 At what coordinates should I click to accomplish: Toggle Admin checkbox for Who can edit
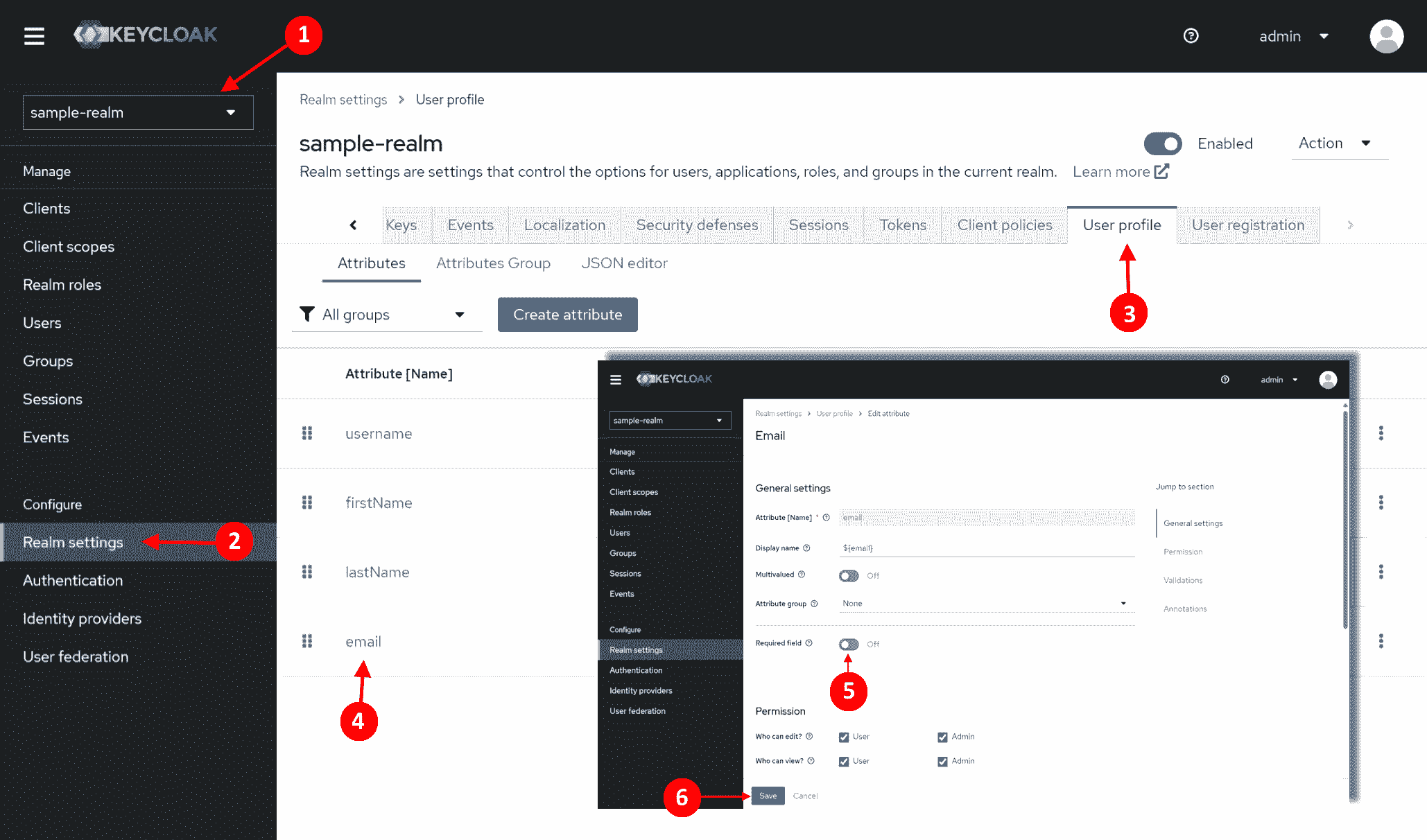(942, 737)
